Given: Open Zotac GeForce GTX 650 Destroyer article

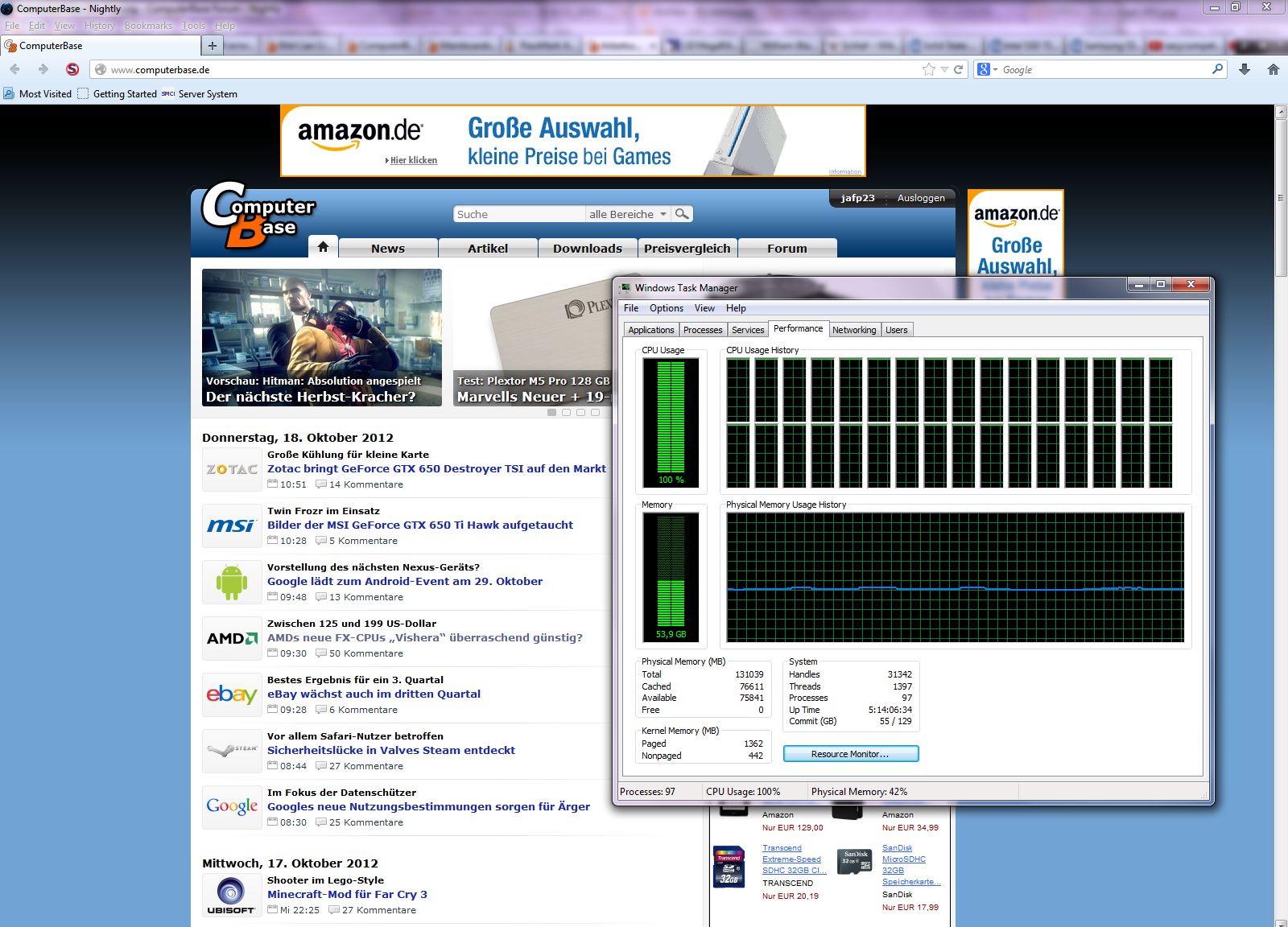Looking at the screenshot, I should point(436,468).
